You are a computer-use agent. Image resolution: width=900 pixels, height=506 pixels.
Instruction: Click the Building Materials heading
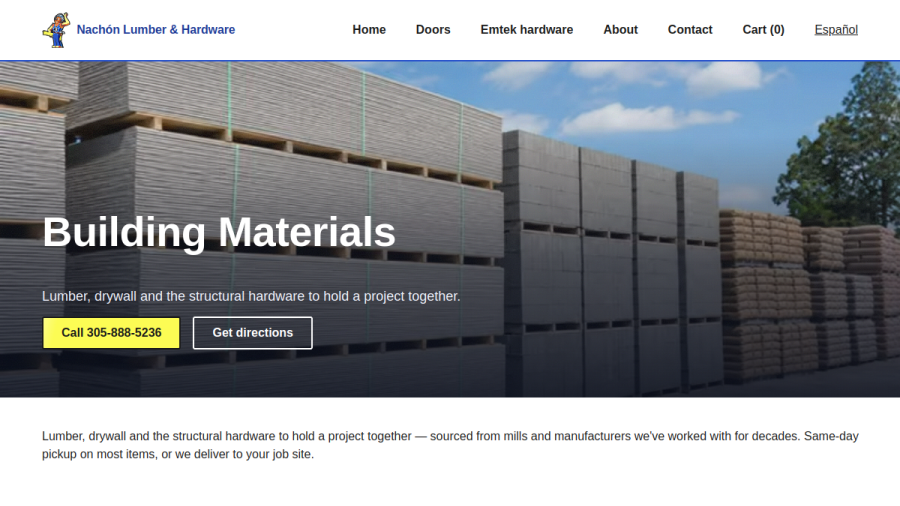point(219,232)
